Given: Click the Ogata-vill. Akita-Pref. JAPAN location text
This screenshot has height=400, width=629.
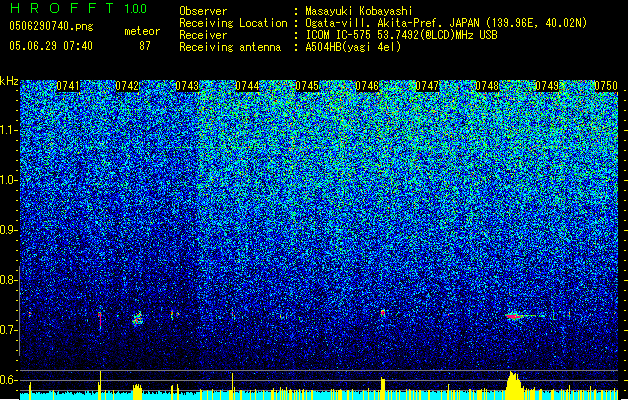Looking at the screenshot, I should (446, 23).
